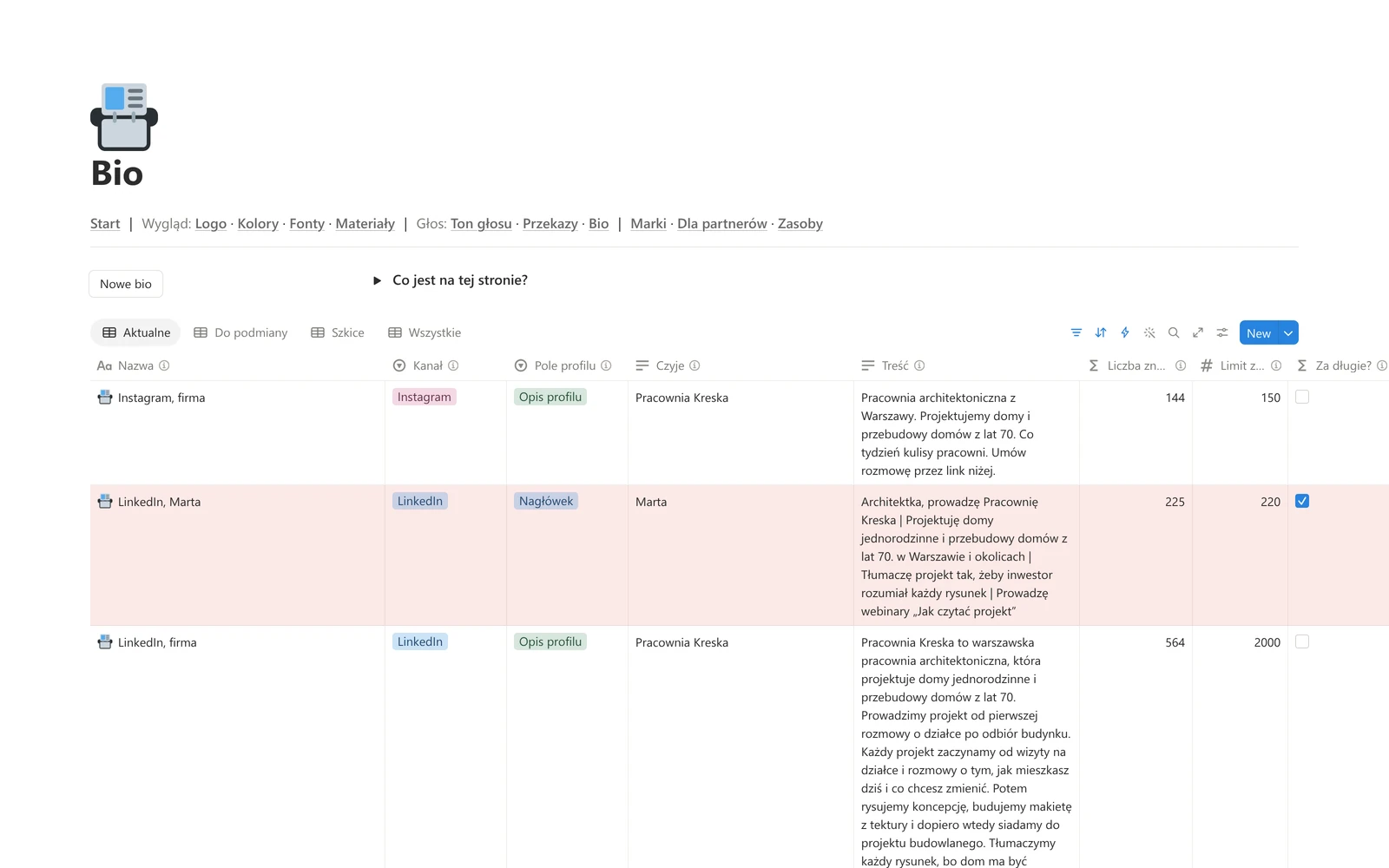Open automations lightning bolt icon
The image size is (1389, 868).
point(1125,332)
